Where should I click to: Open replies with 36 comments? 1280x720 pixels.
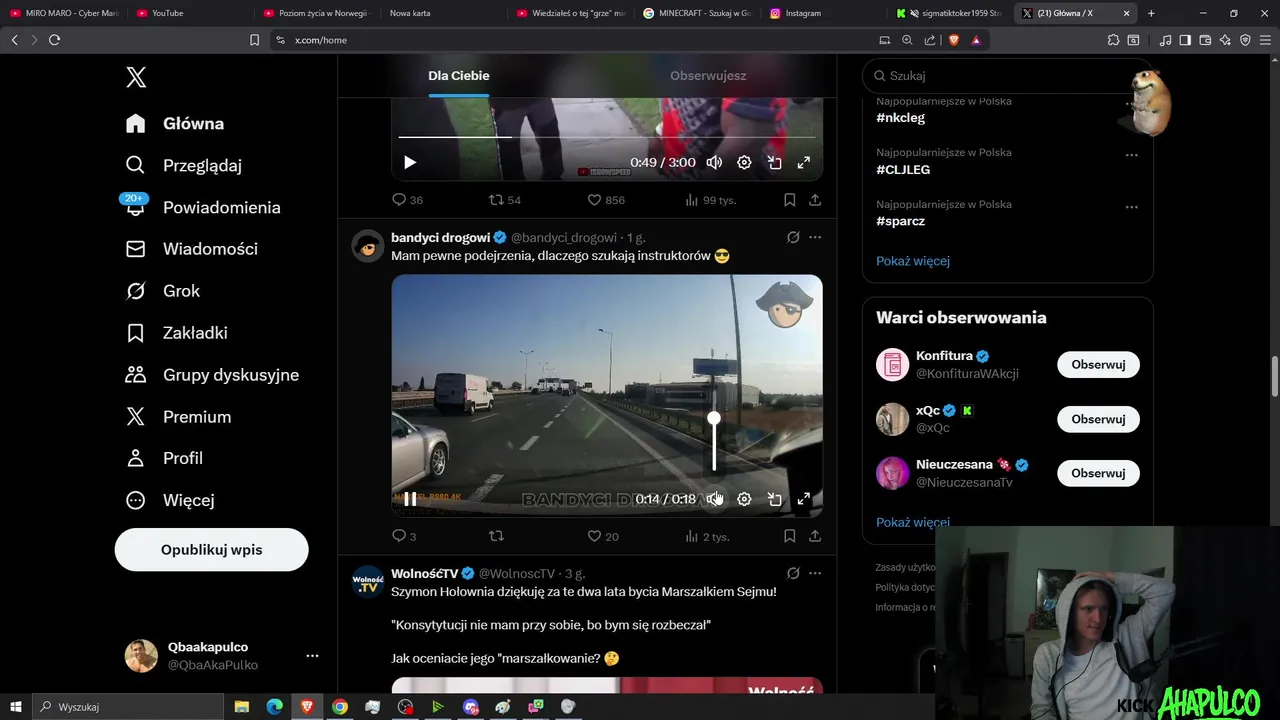point(407,200)
